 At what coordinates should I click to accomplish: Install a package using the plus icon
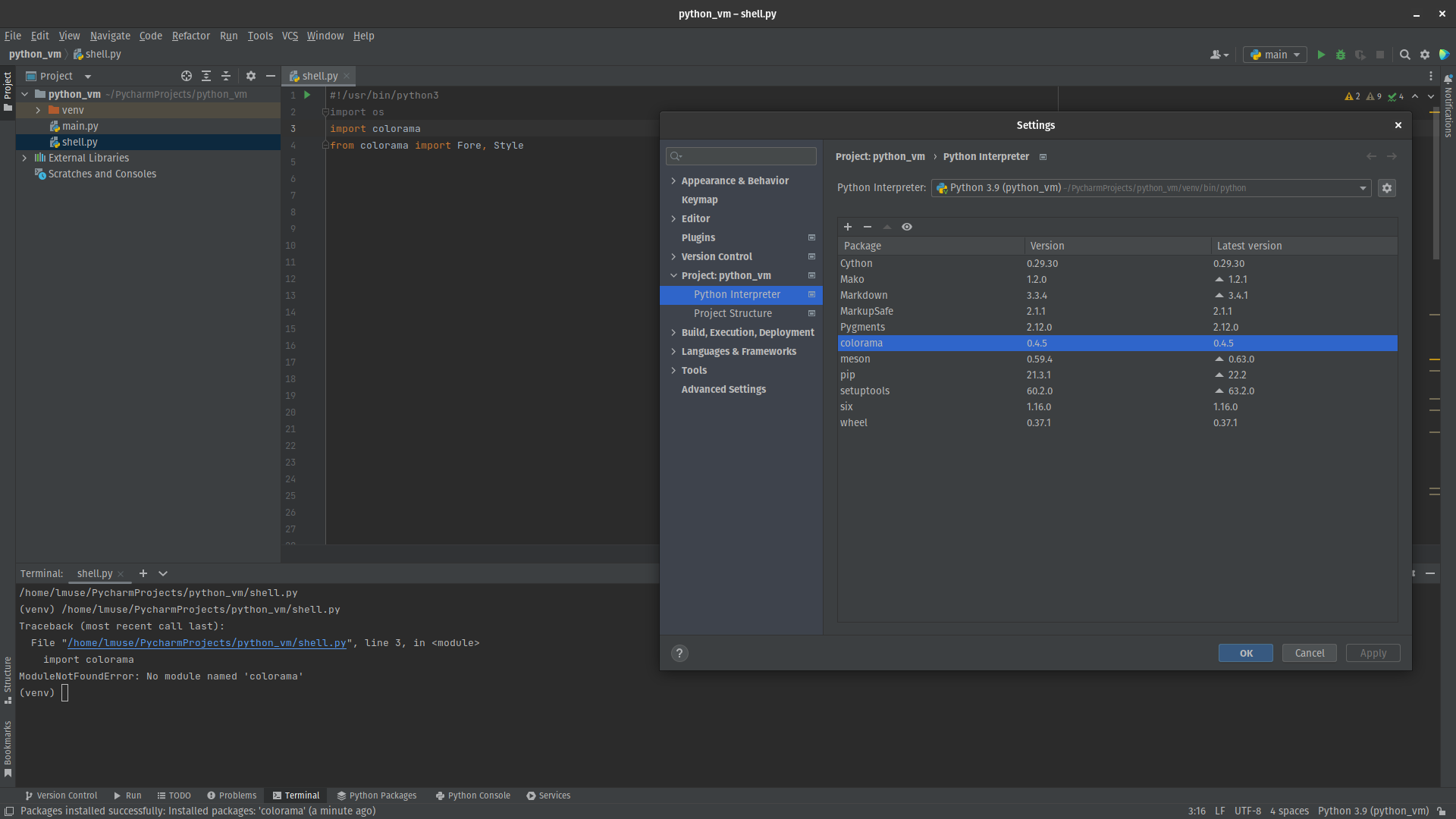coord(847,227)
